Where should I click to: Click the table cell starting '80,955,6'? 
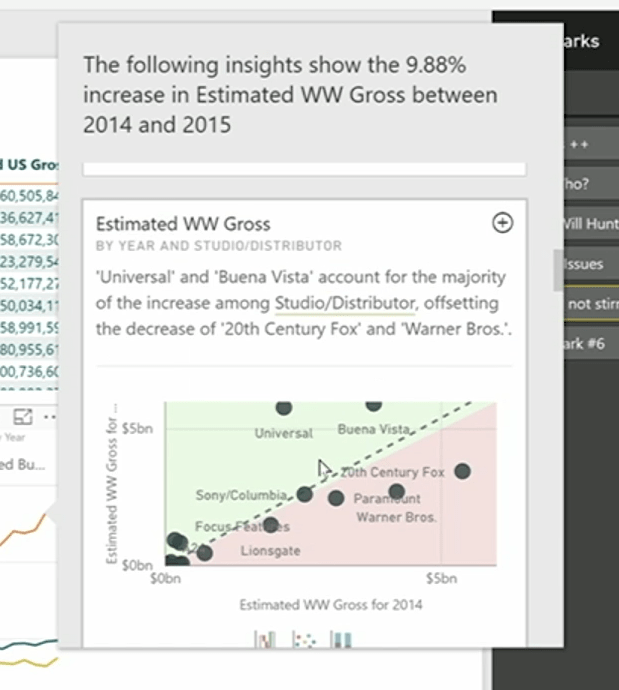point(29,350)
